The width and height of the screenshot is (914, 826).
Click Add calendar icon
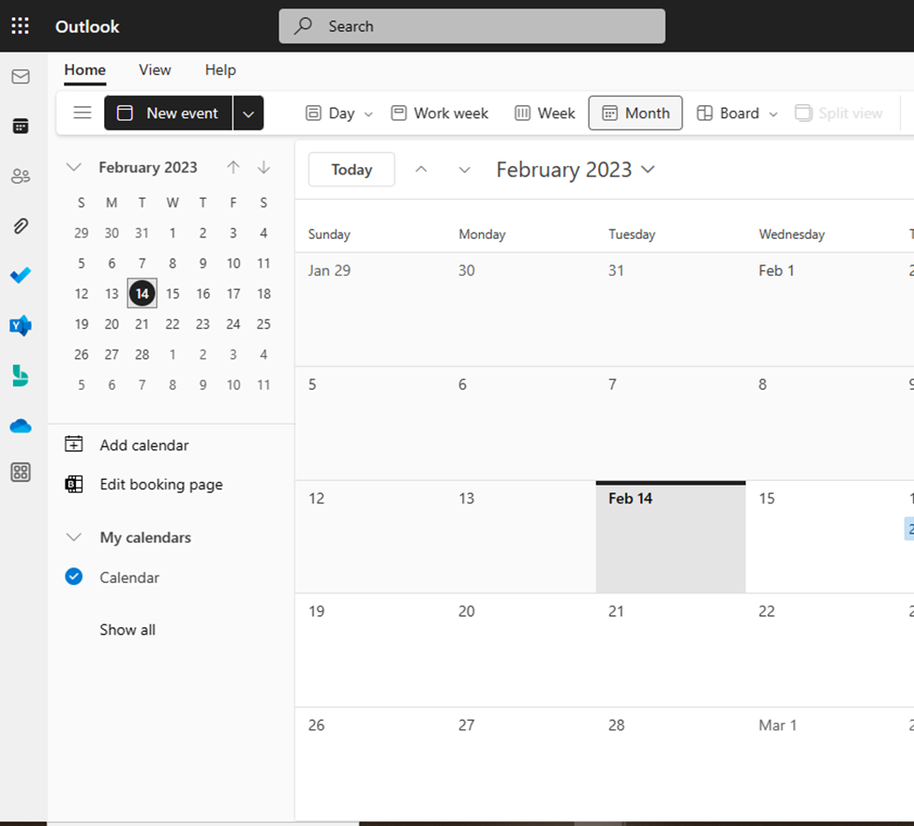point(73,444)
